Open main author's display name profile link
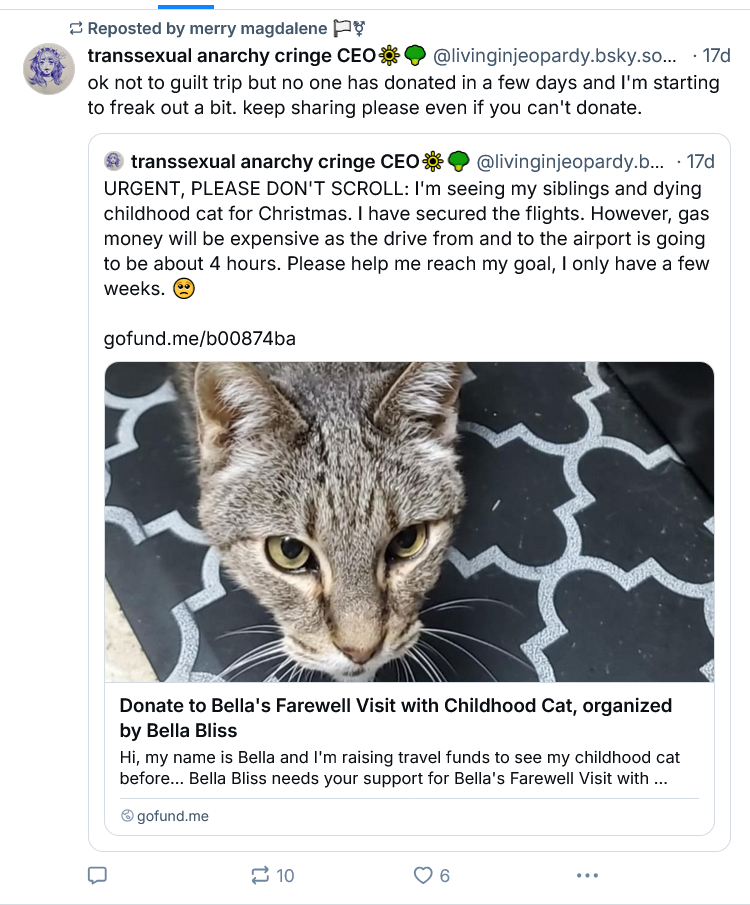The width and height of the screenshot is (750, 905). click(x=231, y=55)
